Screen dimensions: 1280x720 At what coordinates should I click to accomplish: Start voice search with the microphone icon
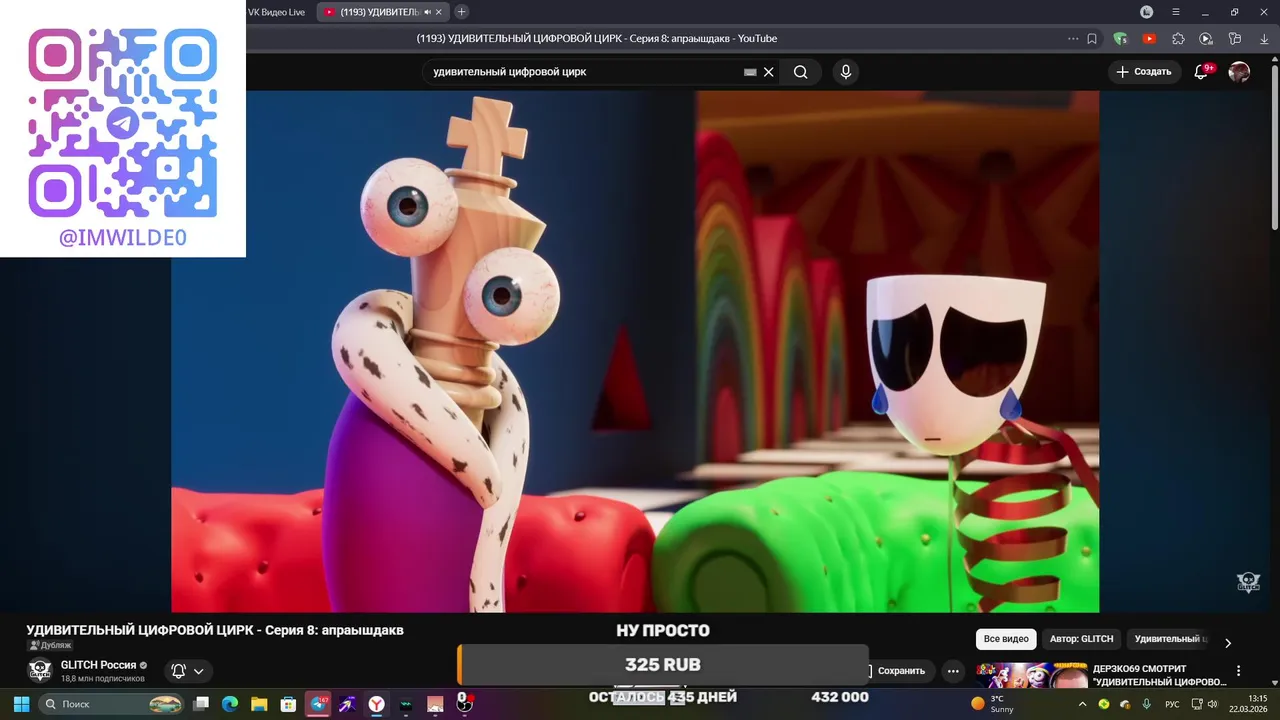pos(846,72)
